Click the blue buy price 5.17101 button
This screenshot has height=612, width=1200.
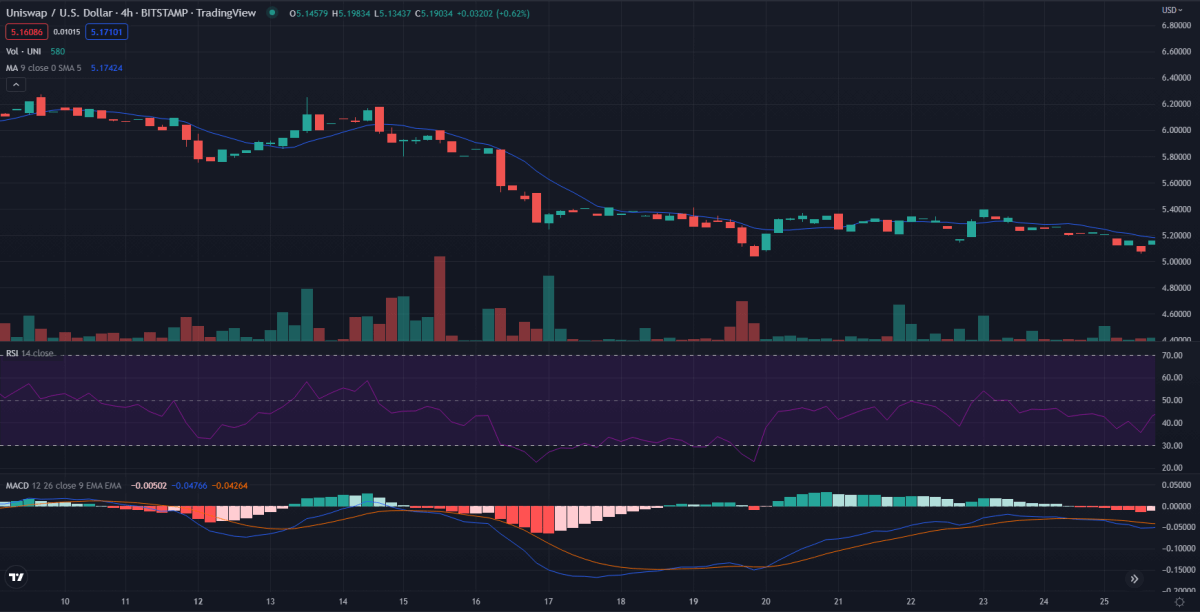[x=106, y=32]
